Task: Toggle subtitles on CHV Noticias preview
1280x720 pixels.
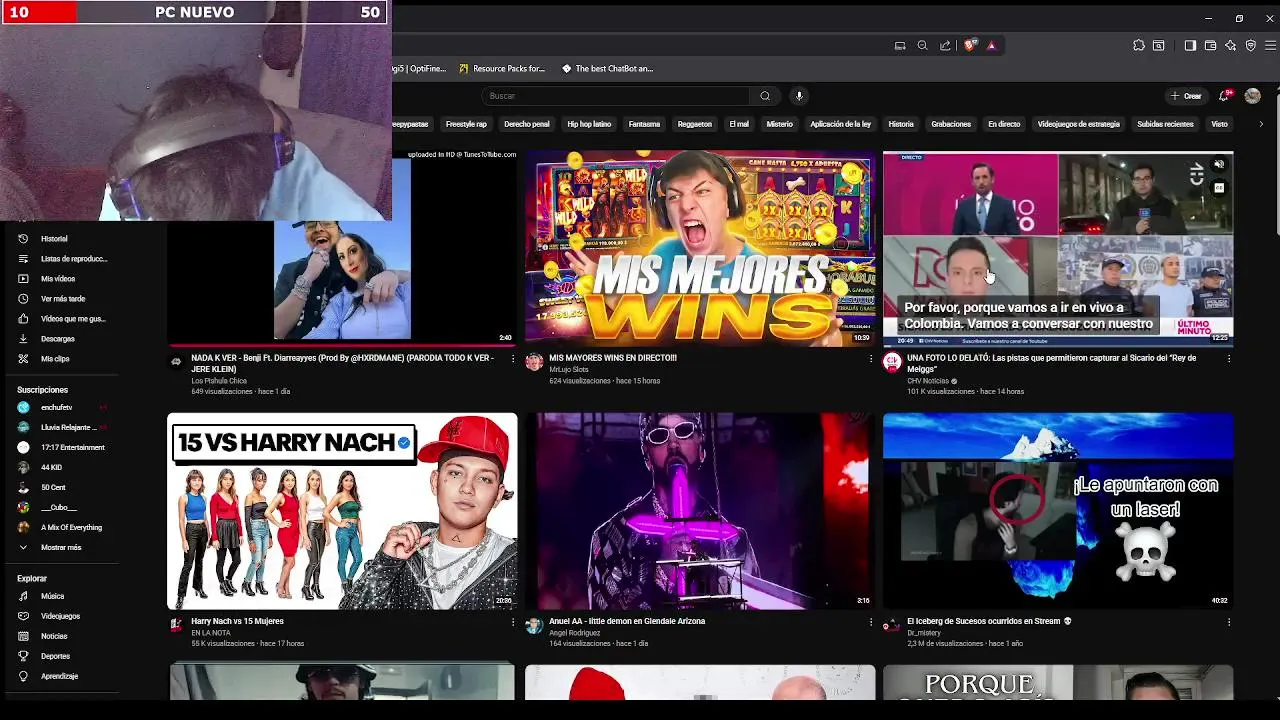Action: [x=1219, y=187]
